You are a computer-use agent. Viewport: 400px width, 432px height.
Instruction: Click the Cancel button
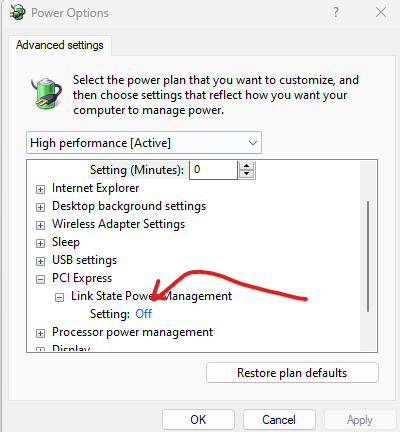pyautogui.click(x=279, y=420)
